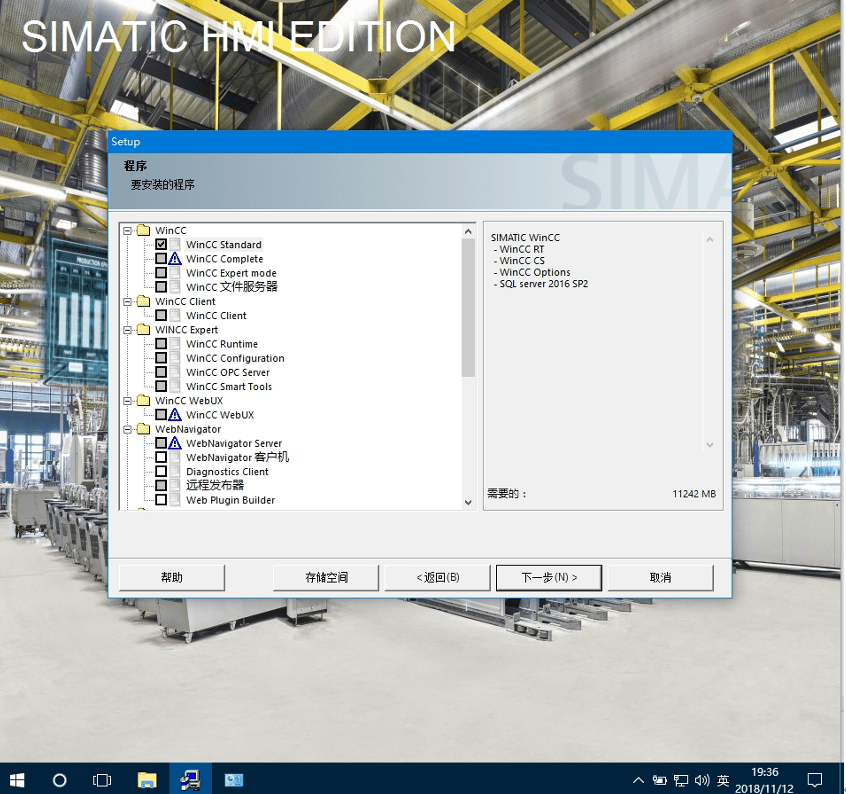The image size is (846, 794).
Task: Check the WebNavigator 客户机 checkbox
Action: pyautogui.click(x=161, y=457)
